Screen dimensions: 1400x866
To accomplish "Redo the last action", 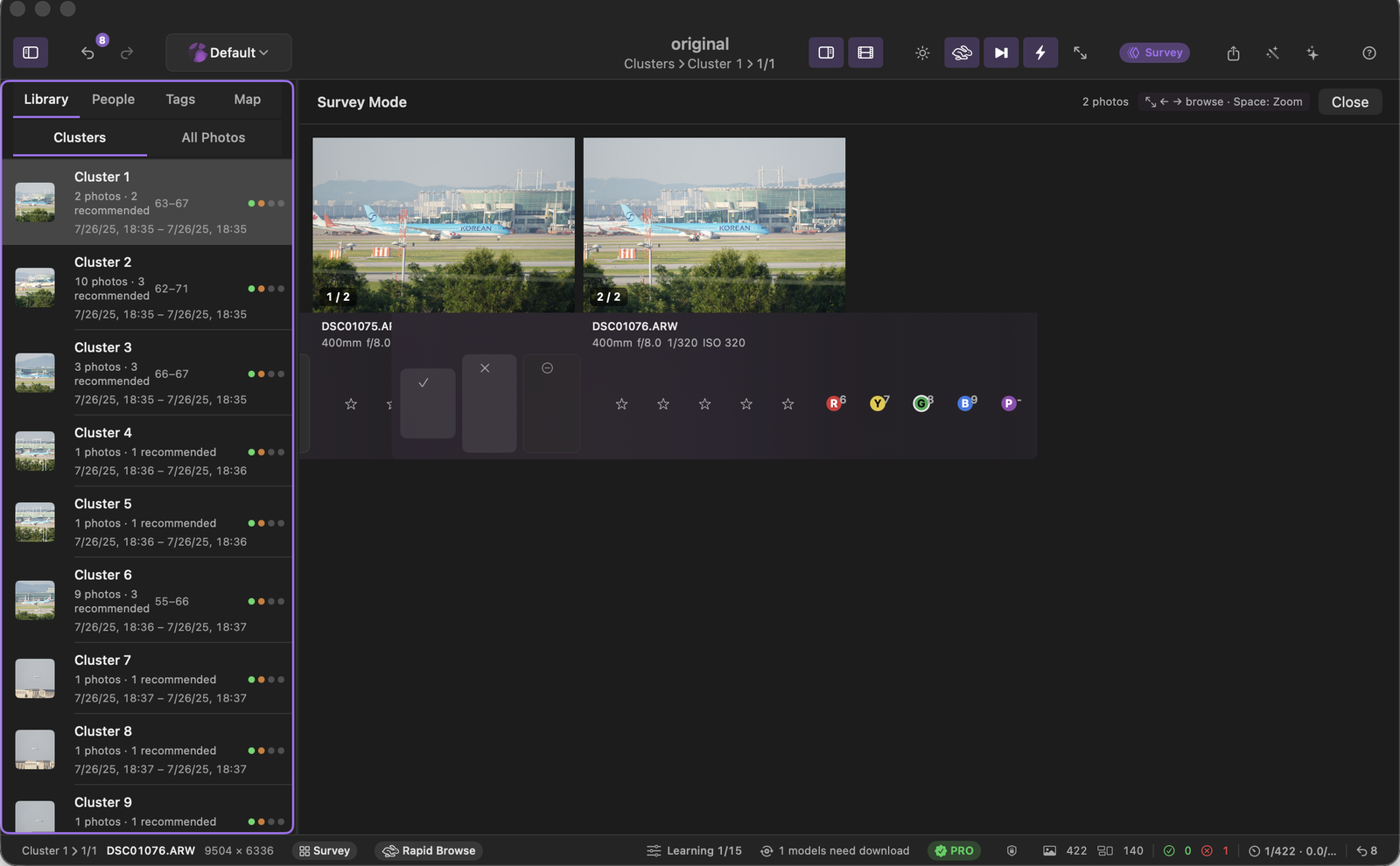I will (x=127, y=52).
